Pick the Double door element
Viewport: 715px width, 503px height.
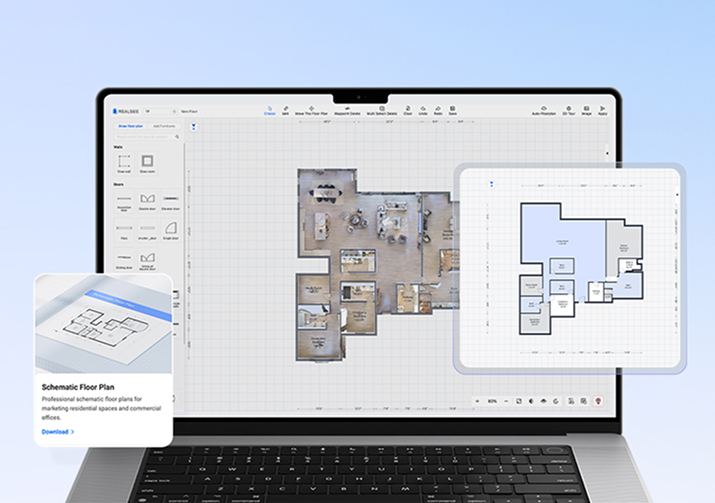point(147,199)
